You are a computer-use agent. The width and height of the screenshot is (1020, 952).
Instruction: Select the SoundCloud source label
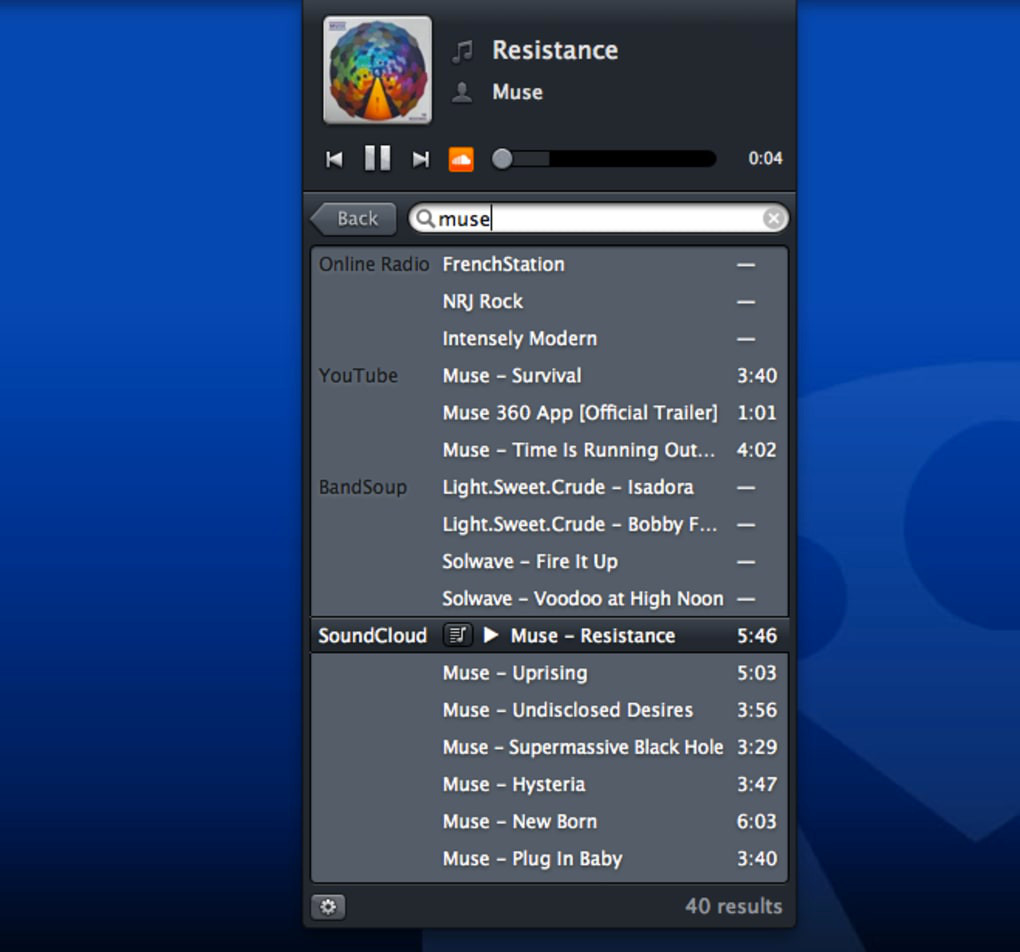tap(372, 635)
